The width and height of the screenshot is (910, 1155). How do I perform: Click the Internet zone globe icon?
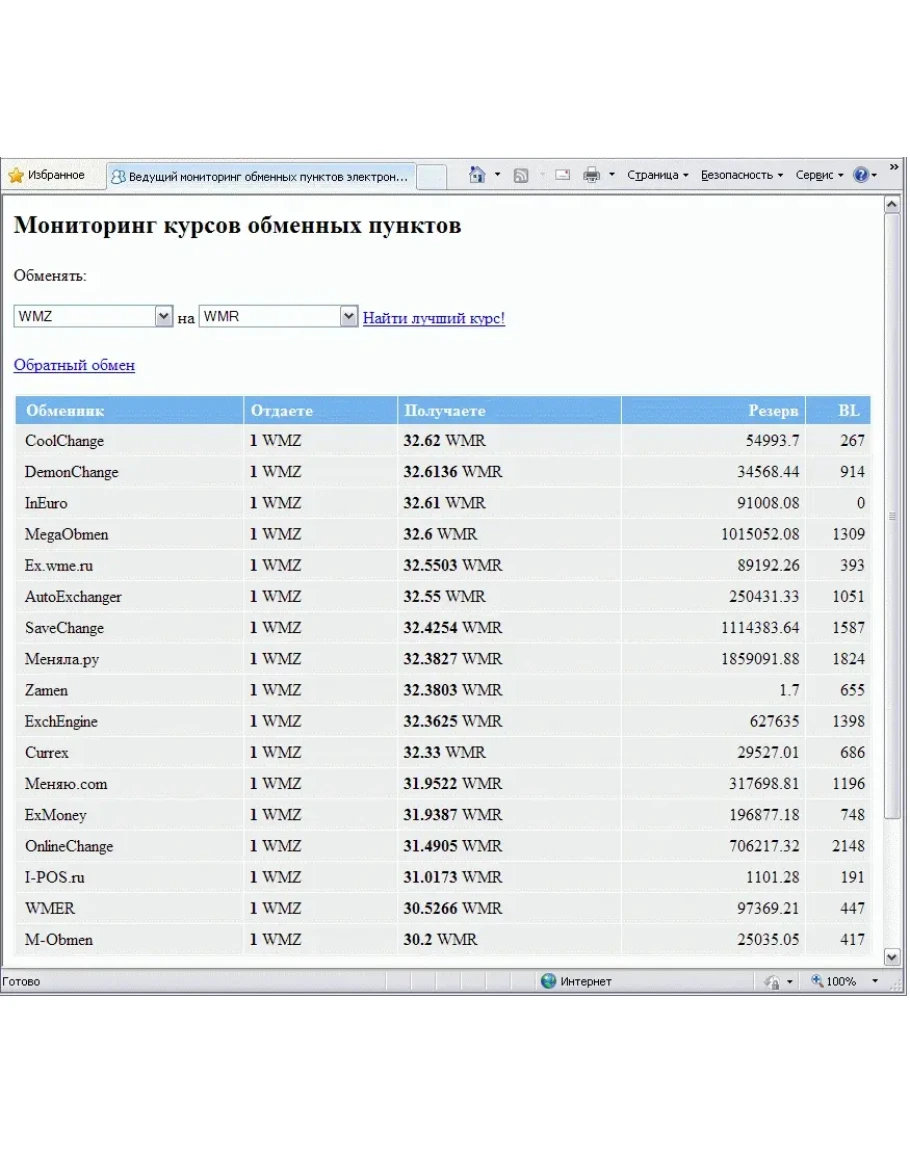click(x=548, y=981)
